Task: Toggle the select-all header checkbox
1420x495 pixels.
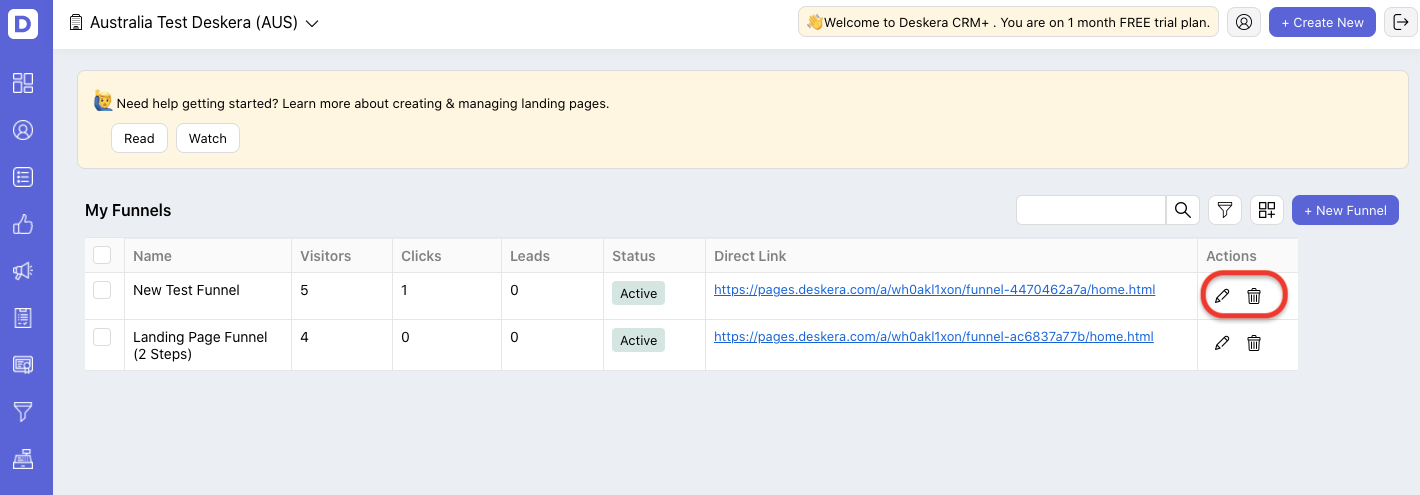Action: [102, 255]
